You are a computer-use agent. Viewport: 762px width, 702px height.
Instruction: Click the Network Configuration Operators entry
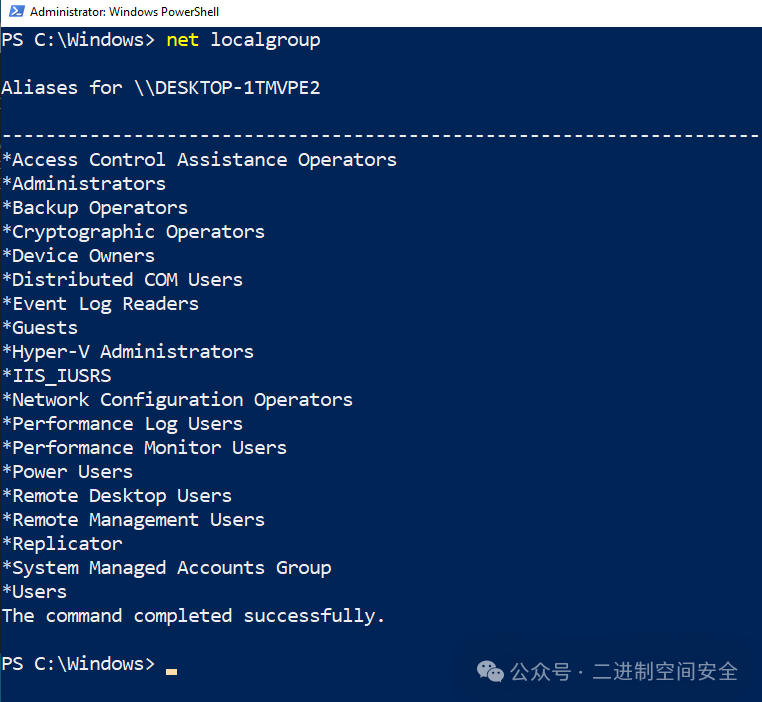tap(177, 400)
